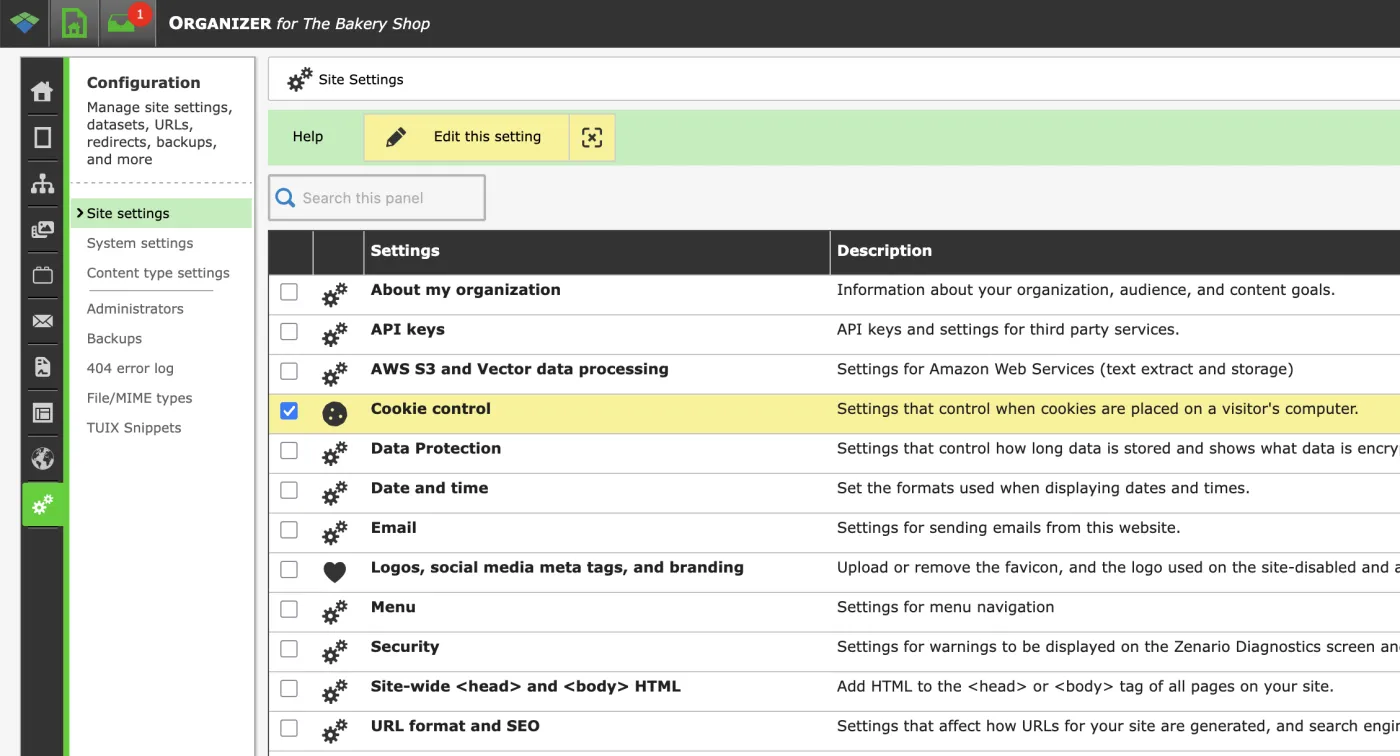This screenshot has height=756, width=1400.
Task: Open the briefcase-shaped icon in sidebar
Action: point(42,275)
